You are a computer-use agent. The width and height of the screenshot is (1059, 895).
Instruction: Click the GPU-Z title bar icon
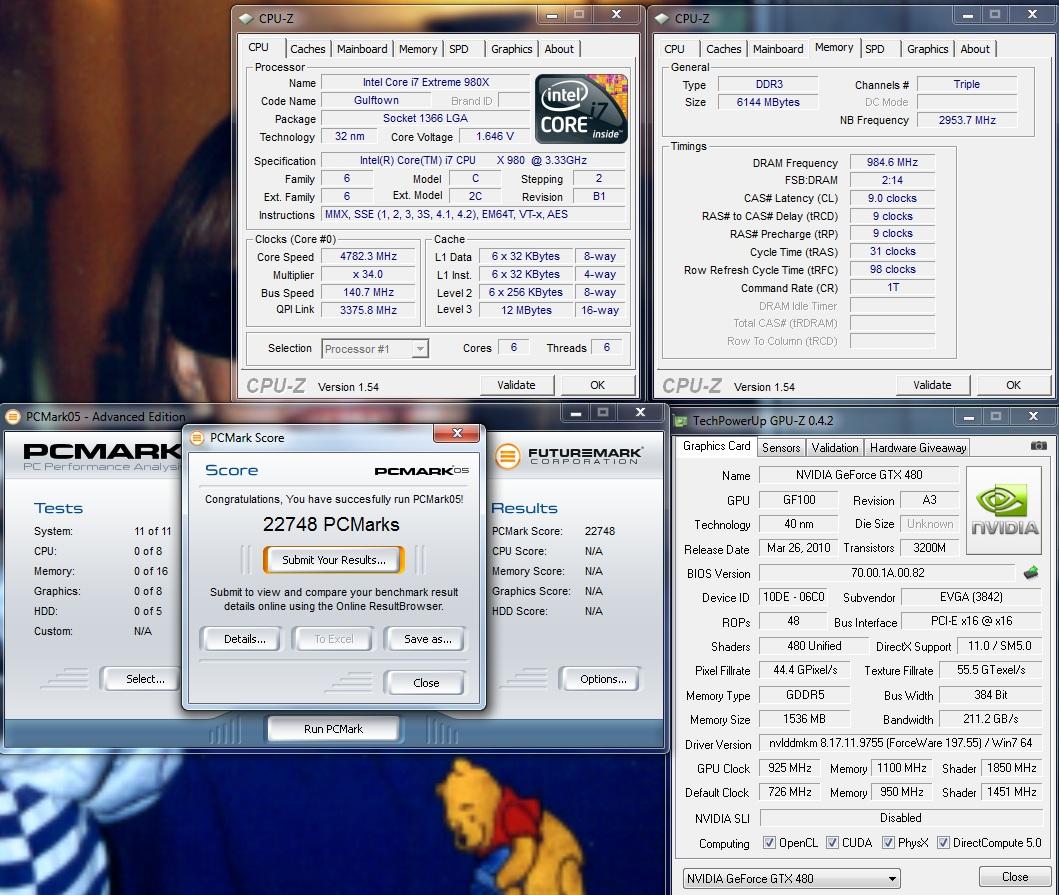pyautogui.click(x=681, y=421)
